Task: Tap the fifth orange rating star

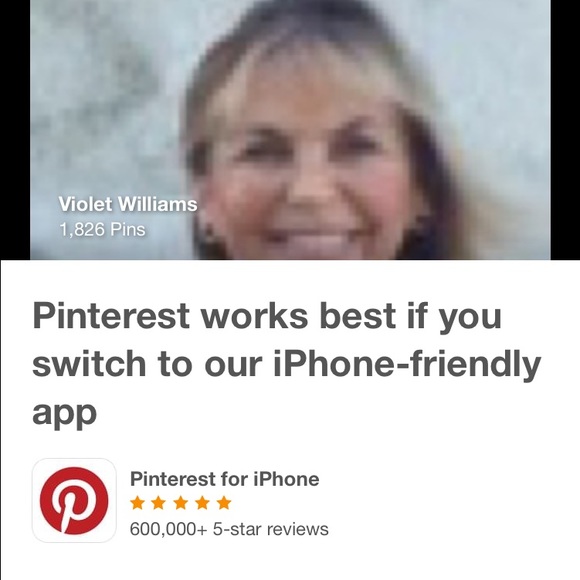Action: (224, 503)
